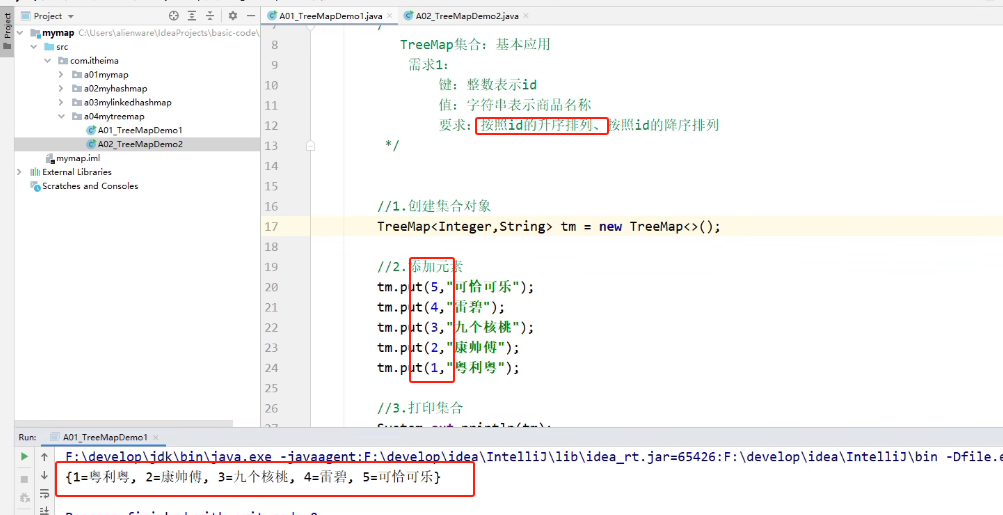Locate opened file with the crosshair icon
This screenshot has height=515, width=1003.
tap(173, 16)
